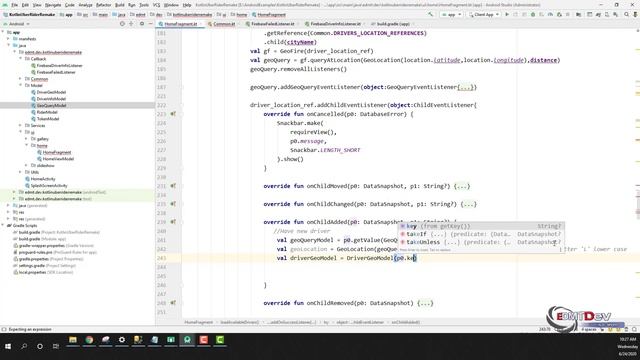Select 'key' in the autocomplete popup
This screenshot has width=640, height=360.
[x=481, y=226]
